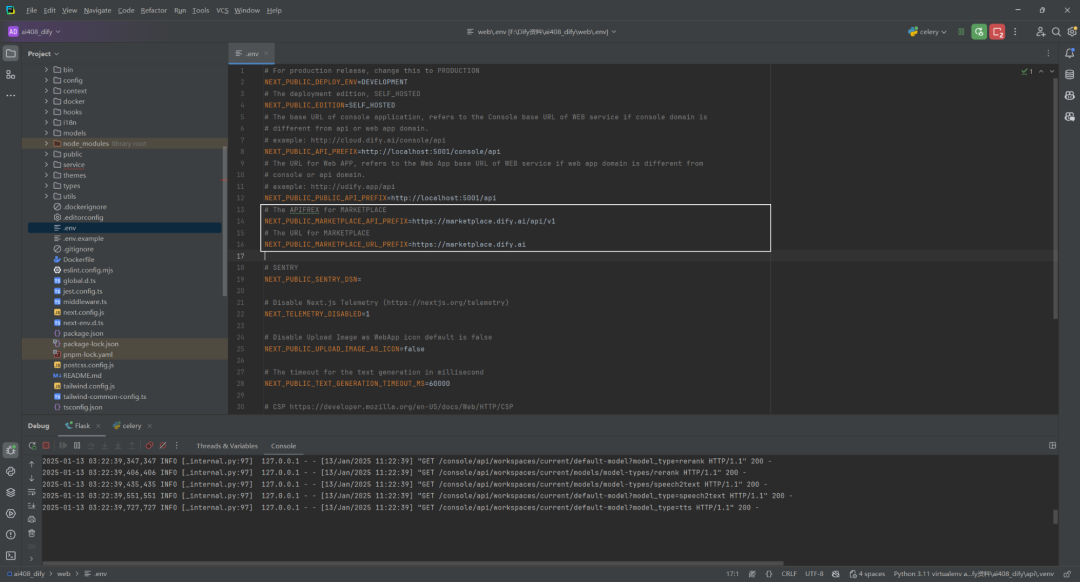The height and width of the screenshot is (582, 1080).
Task: Open the Project tool window icon
Action: 10,53
